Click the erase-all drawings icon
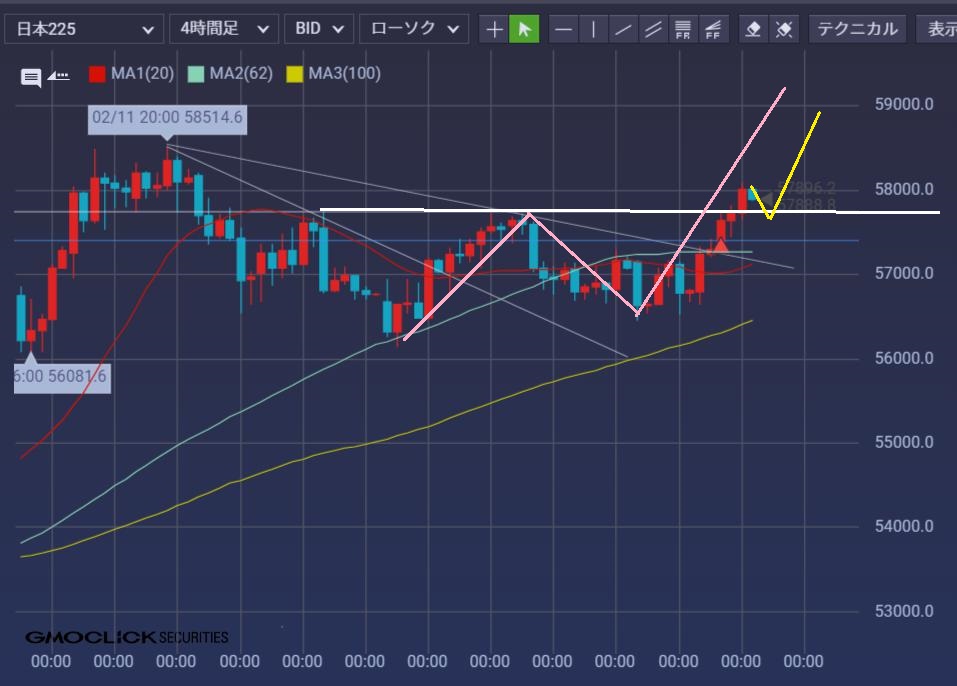Screen dimensions: 957x686 (x=783, y=29)
